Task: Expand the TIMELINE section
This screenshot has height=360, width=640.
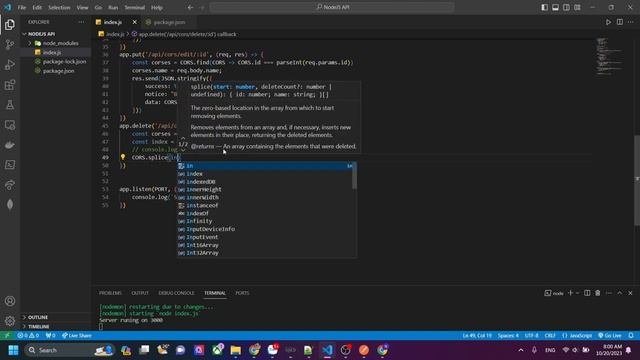Action: coord(39,327)
